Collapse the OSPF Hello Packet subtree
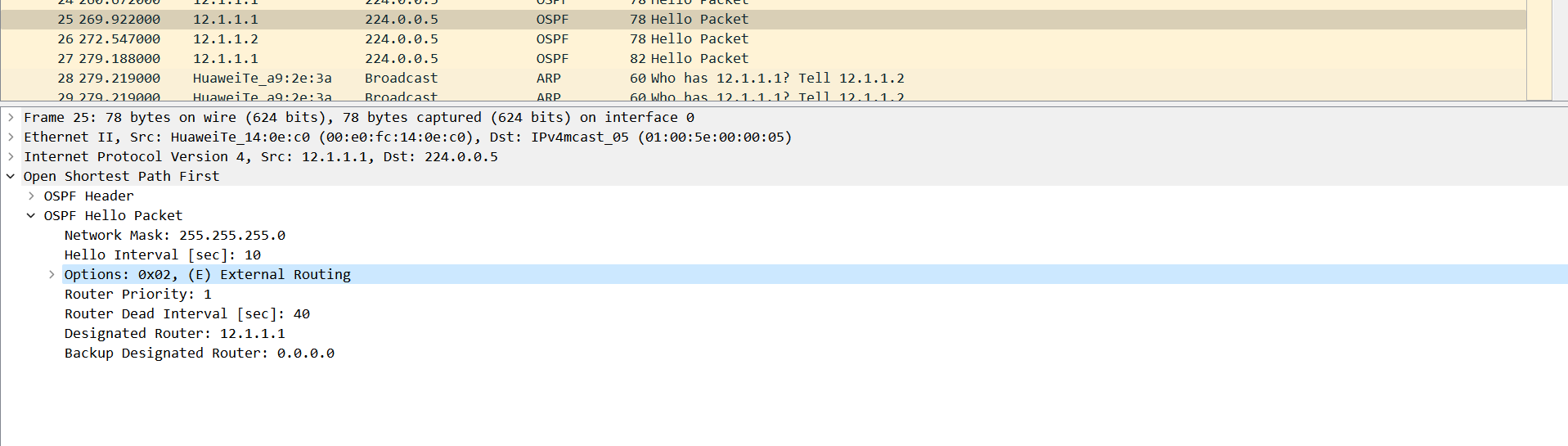 (31, 216)
